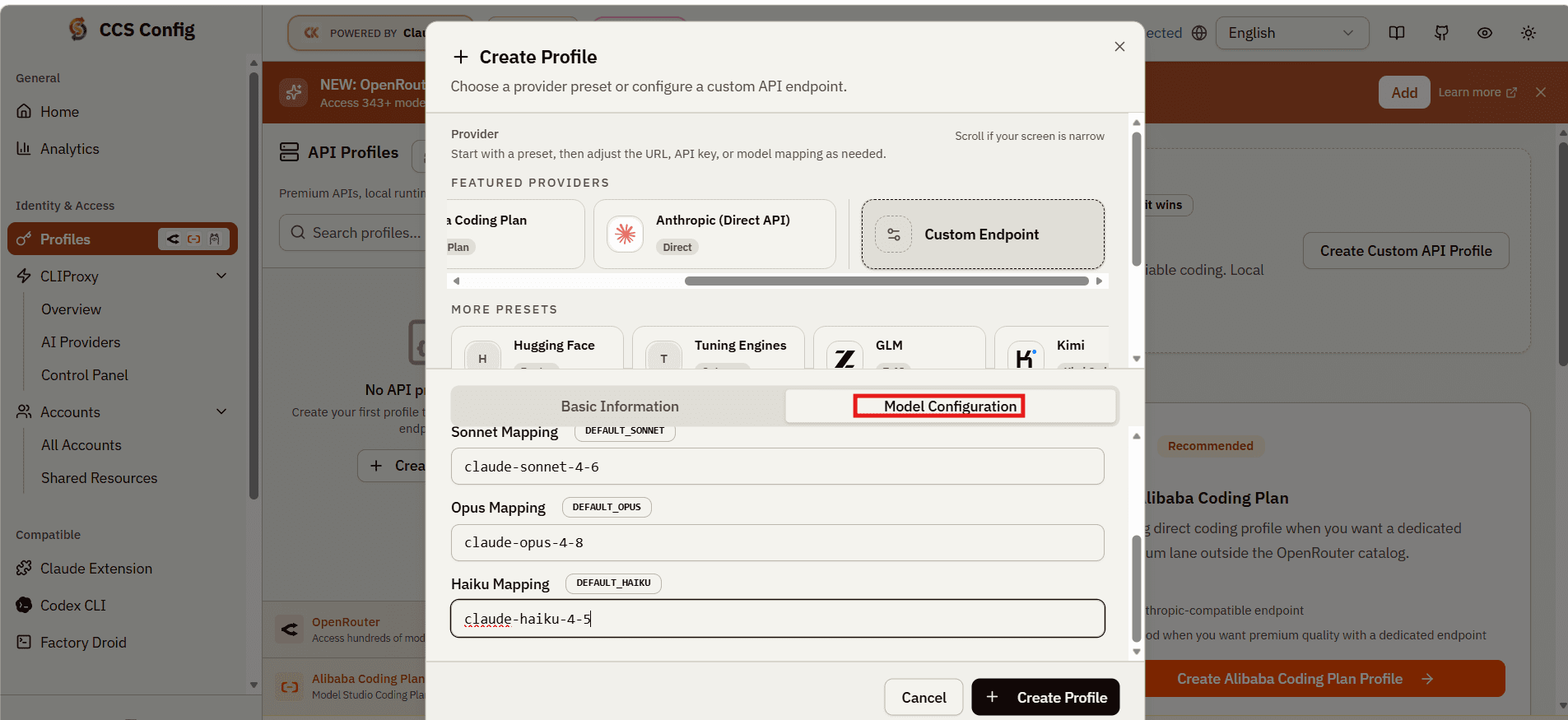The image size is (1568, 720).
Task: Click Create Custom API Profile button
Action: 1406,251
